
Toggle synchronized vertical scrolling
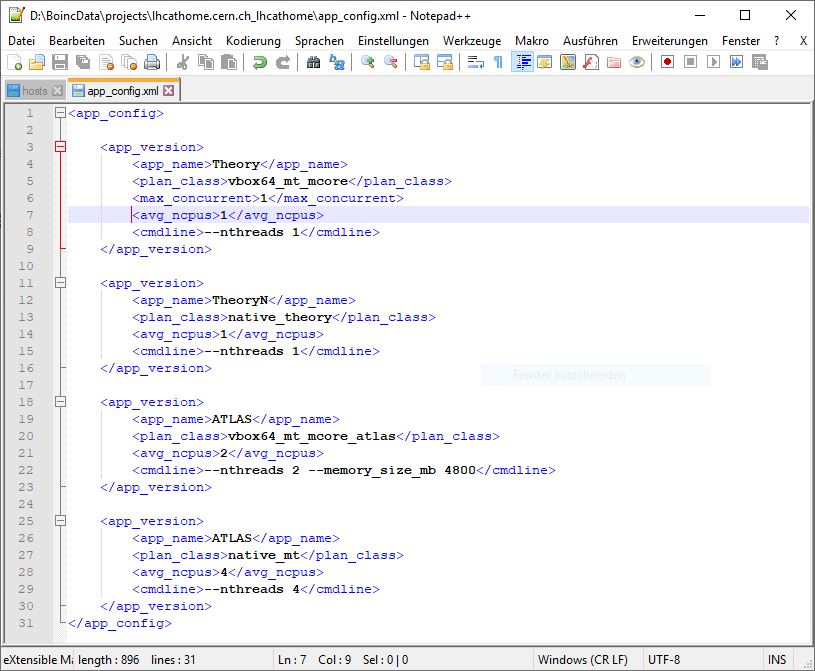[422, 62]
